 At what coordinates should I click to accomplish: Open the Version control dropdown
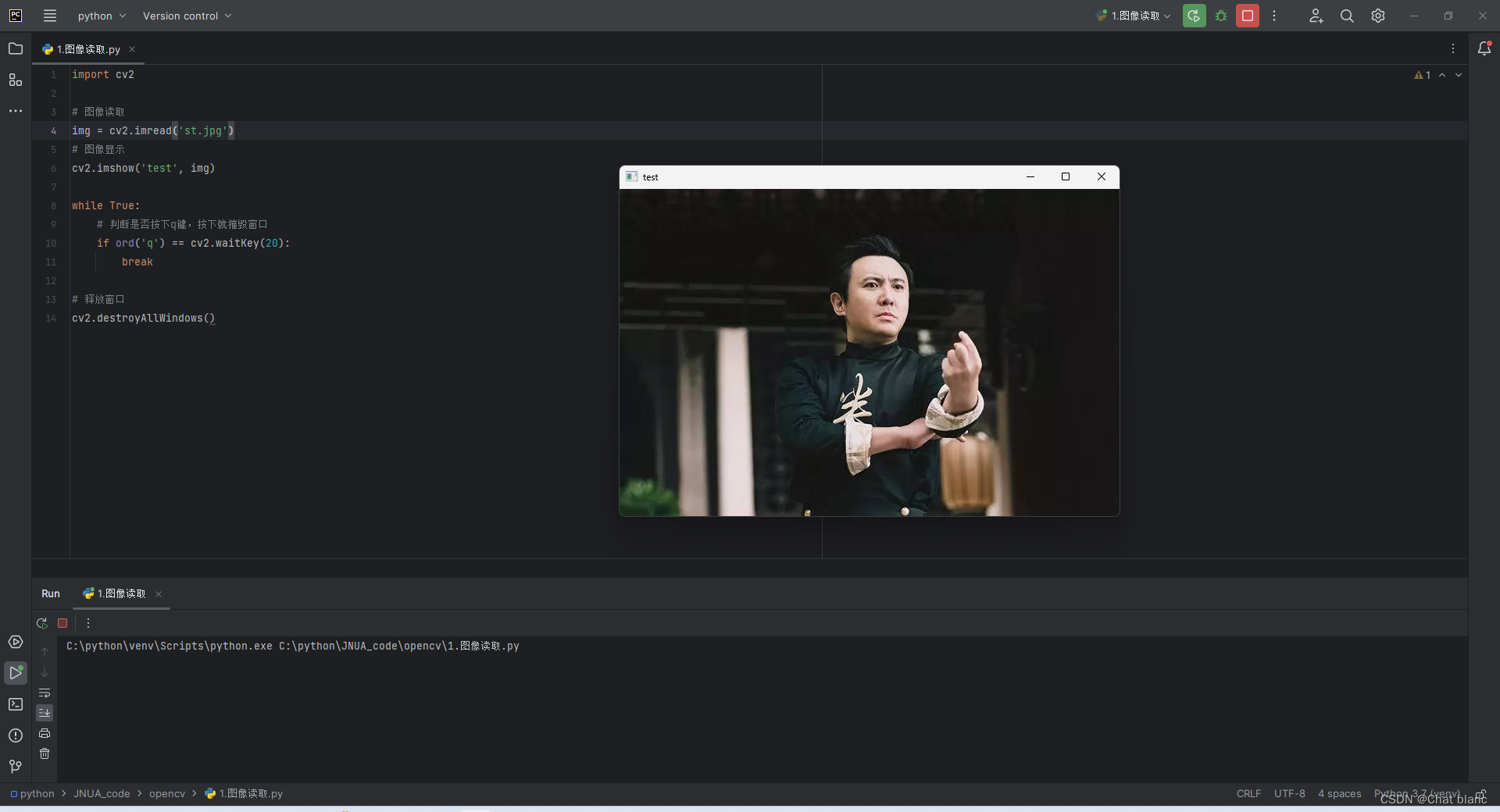pos(187,16)
